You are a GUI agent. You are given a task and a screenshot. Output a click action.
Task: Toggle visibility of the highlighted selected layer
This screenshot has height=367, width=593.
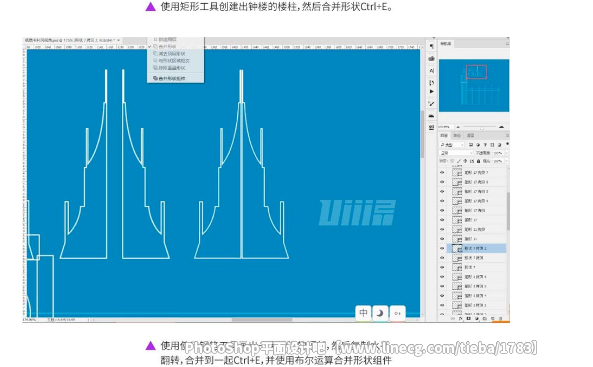pyautogui.click(x=442, y=248)
